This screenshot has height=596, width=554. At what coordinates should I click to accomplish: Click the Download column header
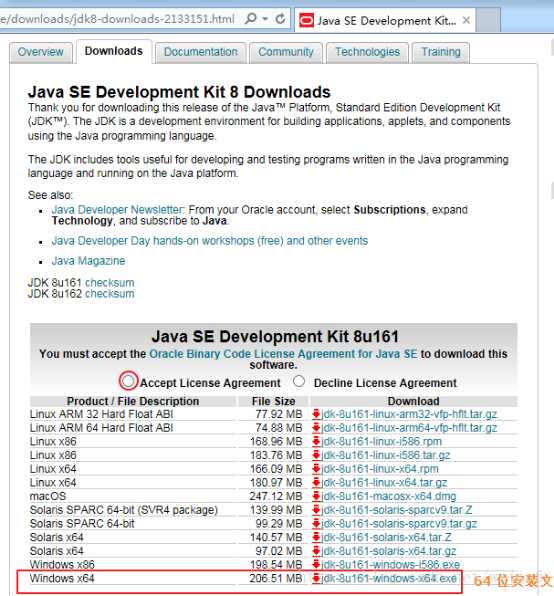point(413,401)
